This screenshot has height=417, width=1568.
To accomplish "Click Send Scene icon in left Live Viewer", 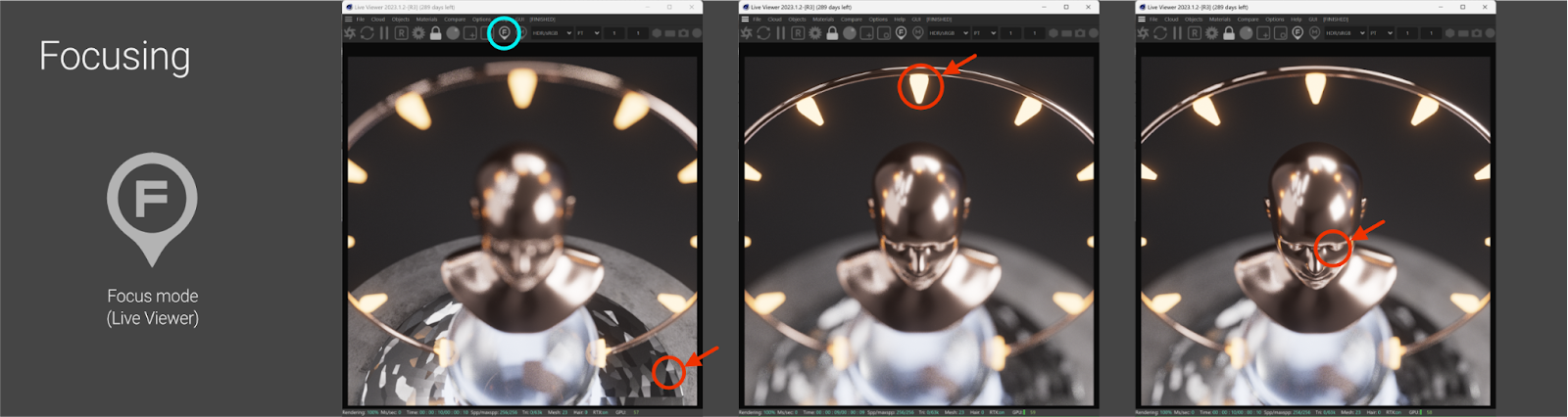I will tap(350, 33).
